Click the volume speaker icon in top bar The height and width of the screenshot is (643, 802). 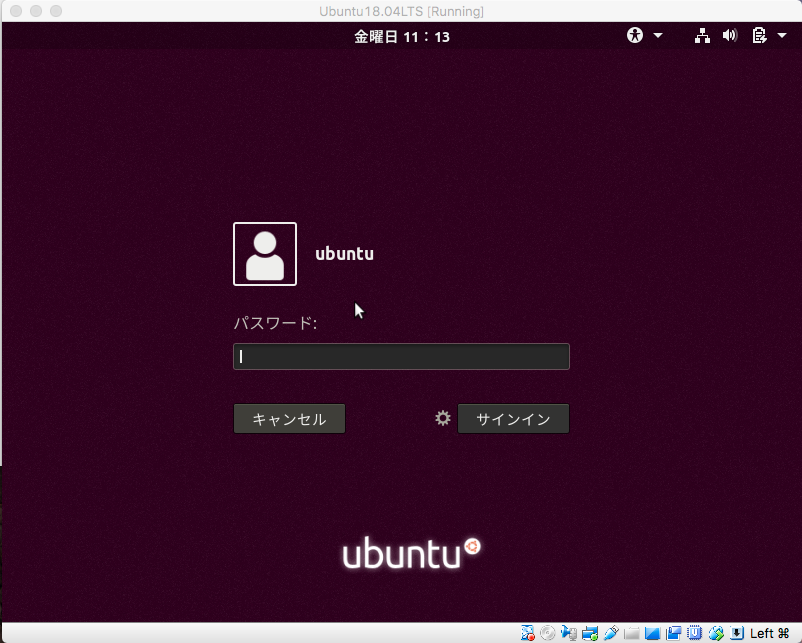(x=730, y=35)
